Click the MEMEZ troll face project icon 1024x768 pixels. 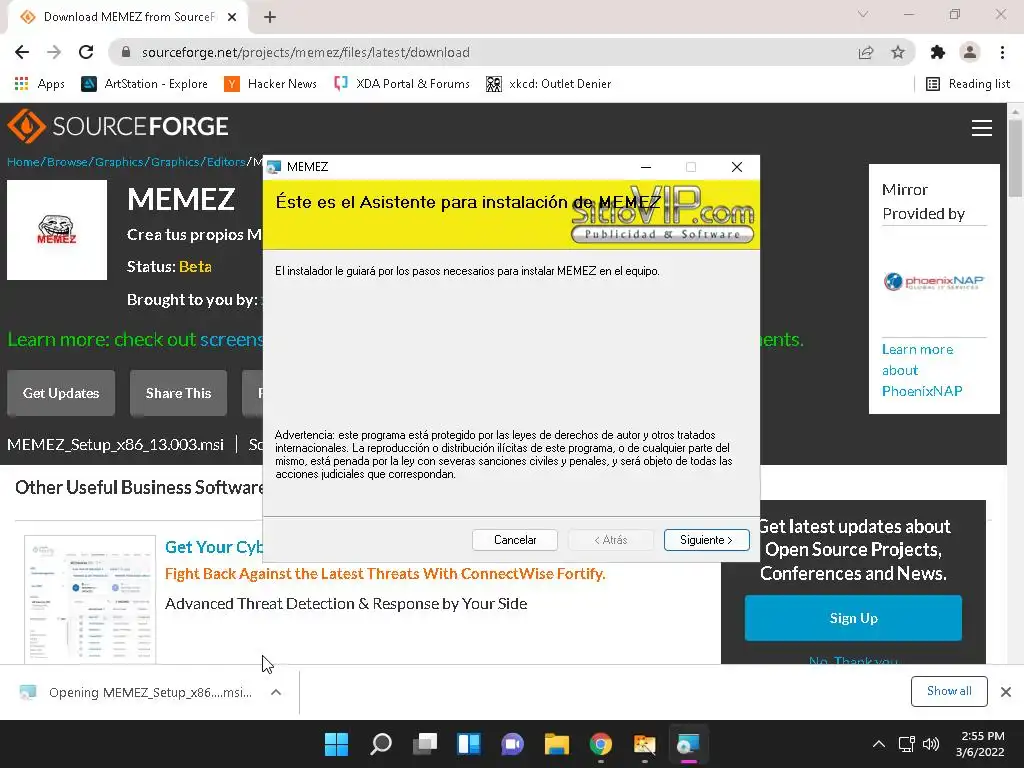click(57, 230)
